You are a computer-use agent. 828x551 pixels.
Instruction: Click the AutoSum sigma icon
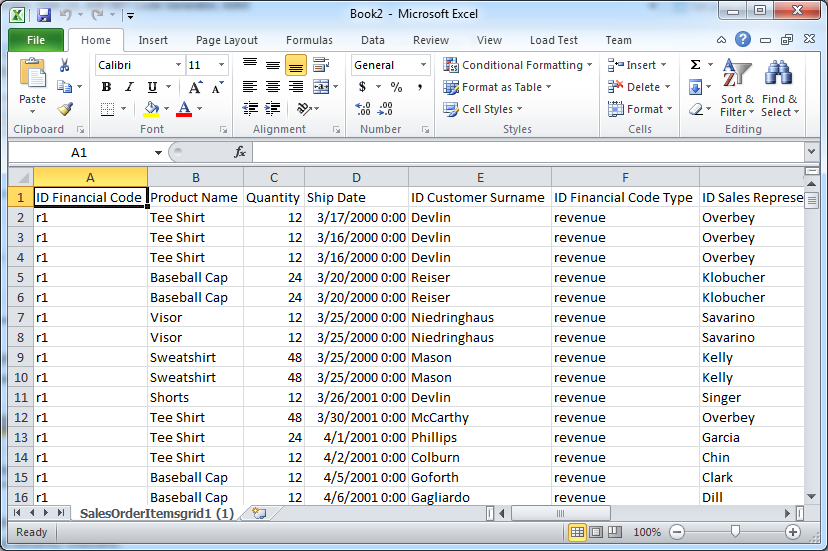click(x=695, y=64)
